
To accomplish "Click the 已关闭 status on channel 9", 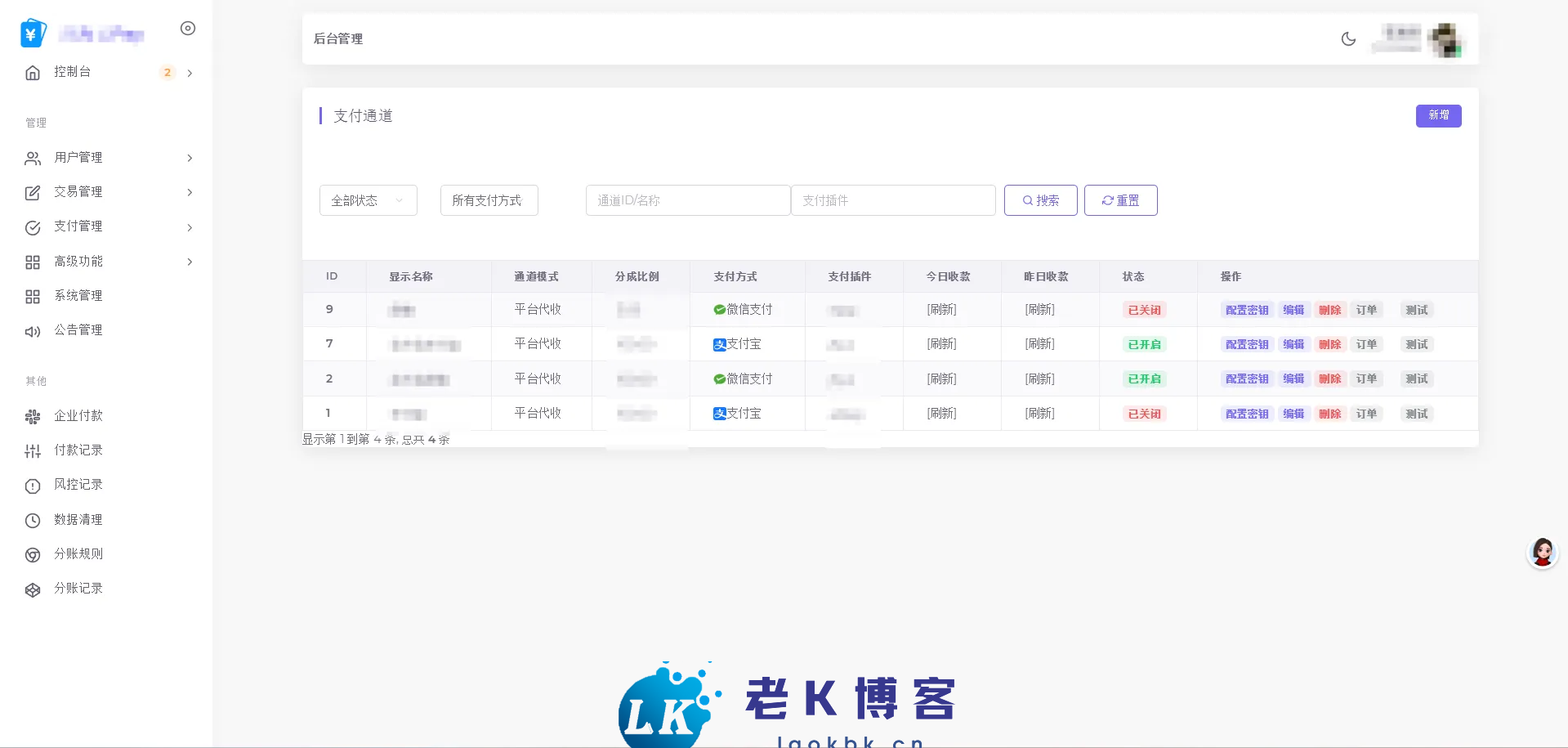I will (1142, 310).
